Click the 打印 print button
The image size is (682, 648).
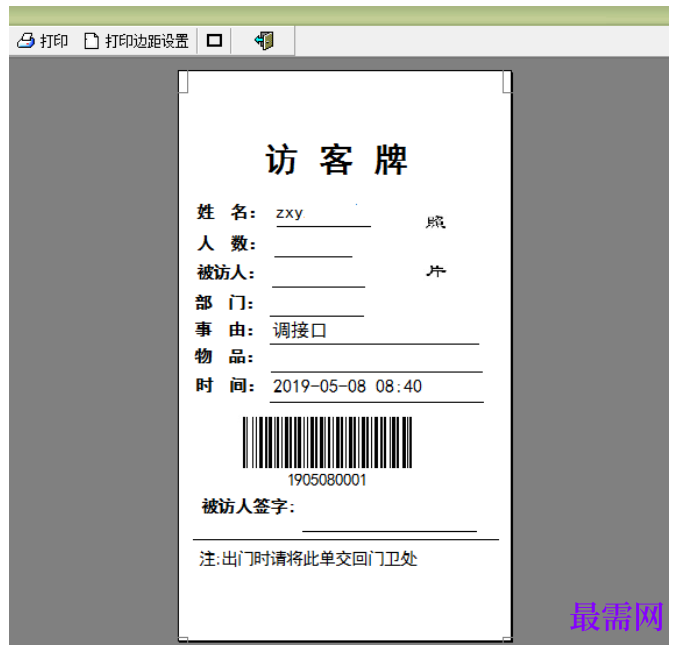[x=43, y=41]
